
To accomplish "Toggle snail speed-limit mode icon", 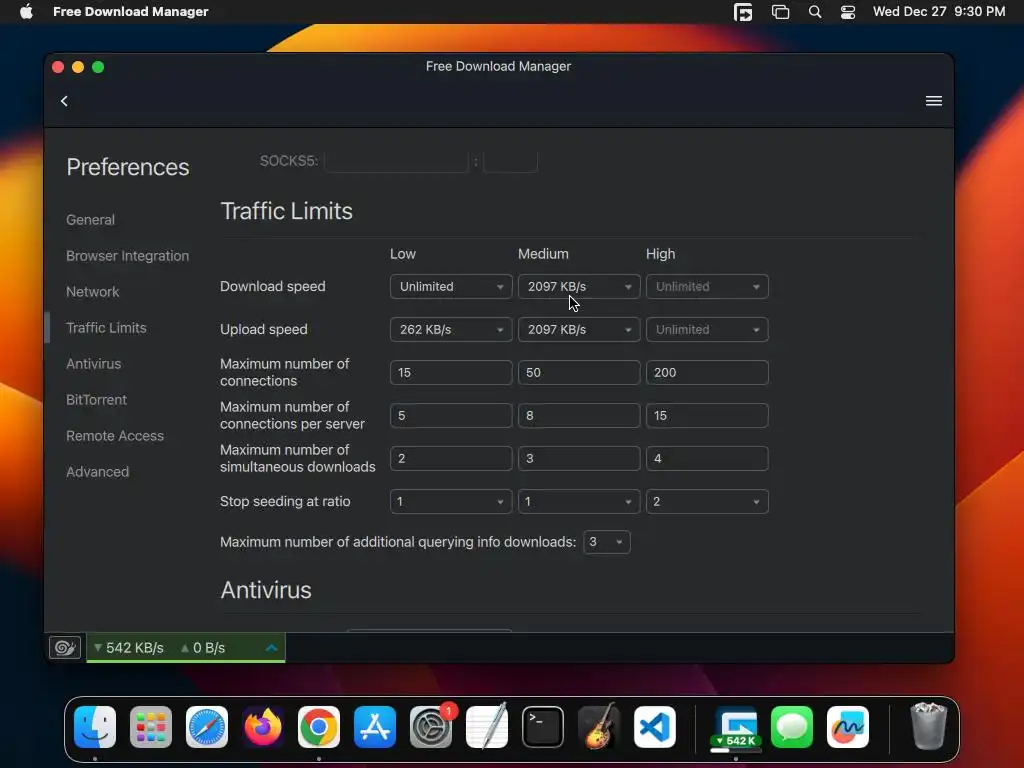I will pyautogui.click(x=65, y=647).
